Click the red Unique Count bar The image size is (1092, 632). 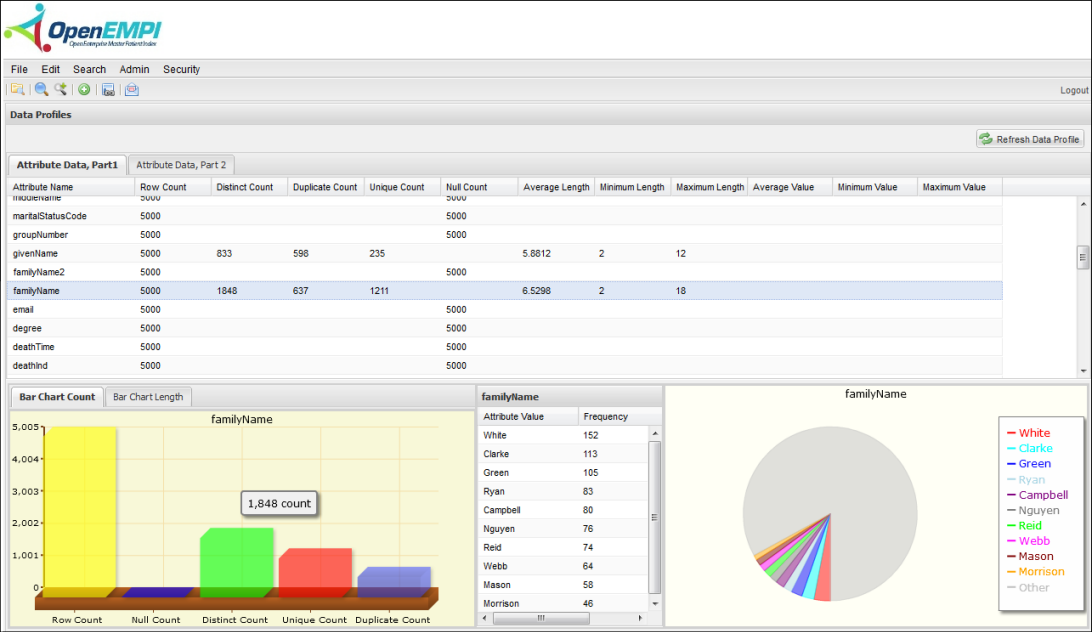315,573
